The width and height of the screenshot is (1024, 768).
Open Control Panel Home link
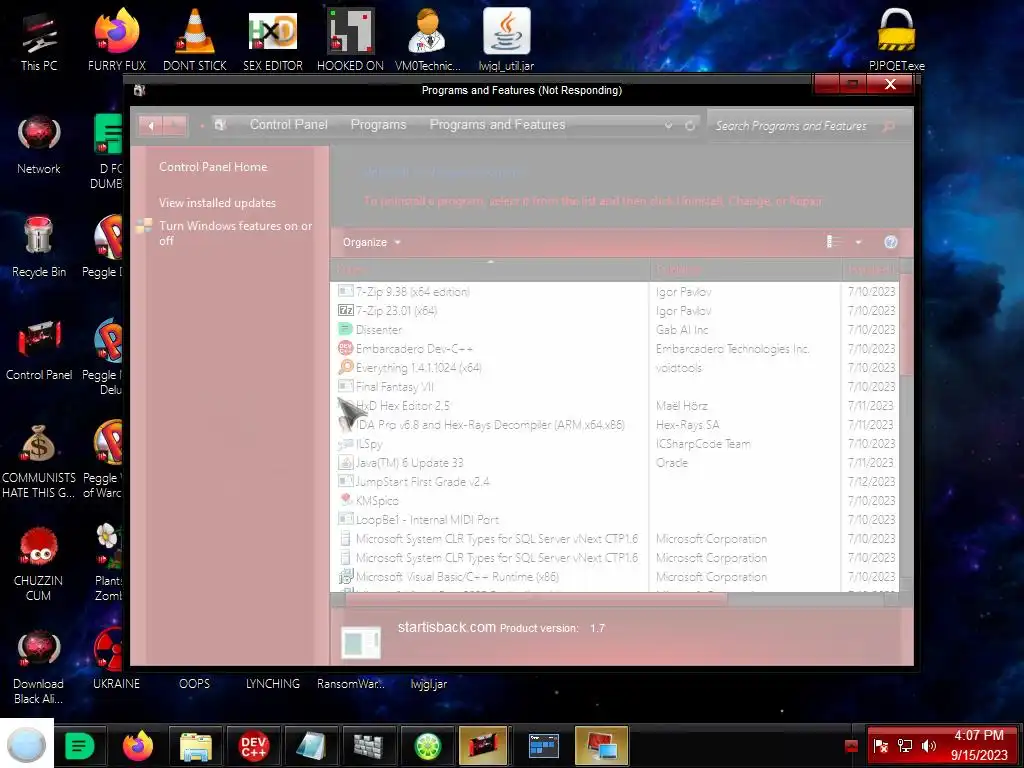click(x=213, y=167)
